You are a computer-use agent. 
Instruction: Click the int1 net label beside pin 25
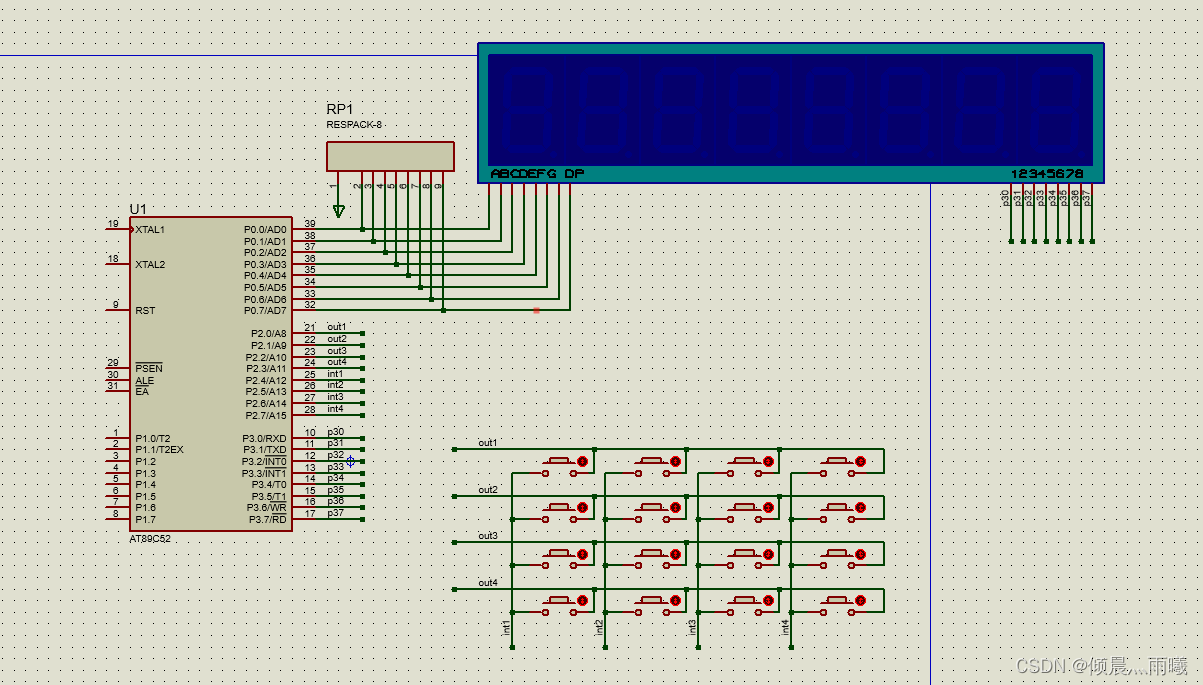[335, 374]
